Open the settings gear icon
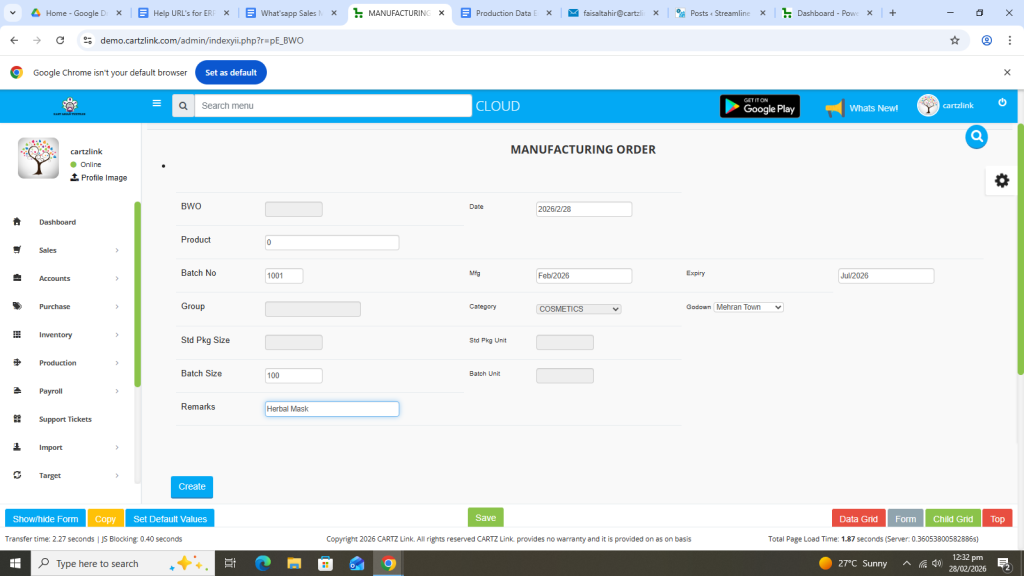This screenshot has width=1024, height=576. tap(1001, 180)
